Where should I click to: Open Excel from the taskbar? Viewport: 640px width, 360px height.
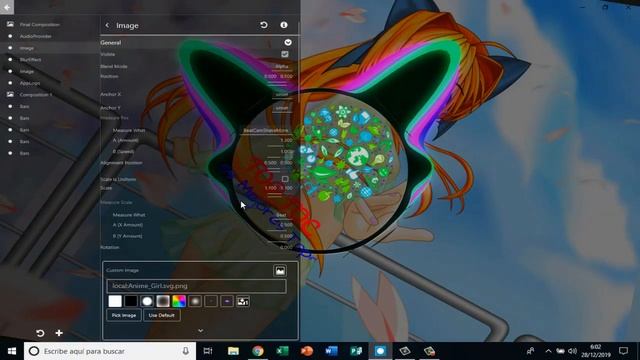click(x=282, y=351)
